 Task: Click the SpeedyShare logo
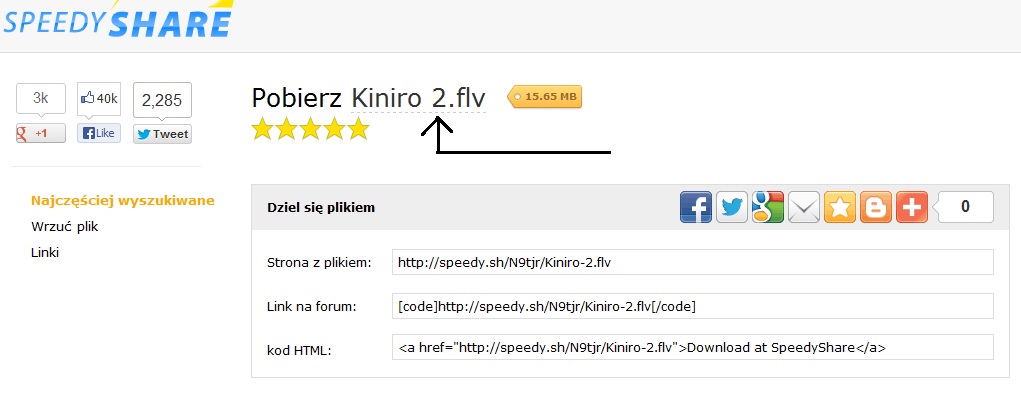(117, 19)
